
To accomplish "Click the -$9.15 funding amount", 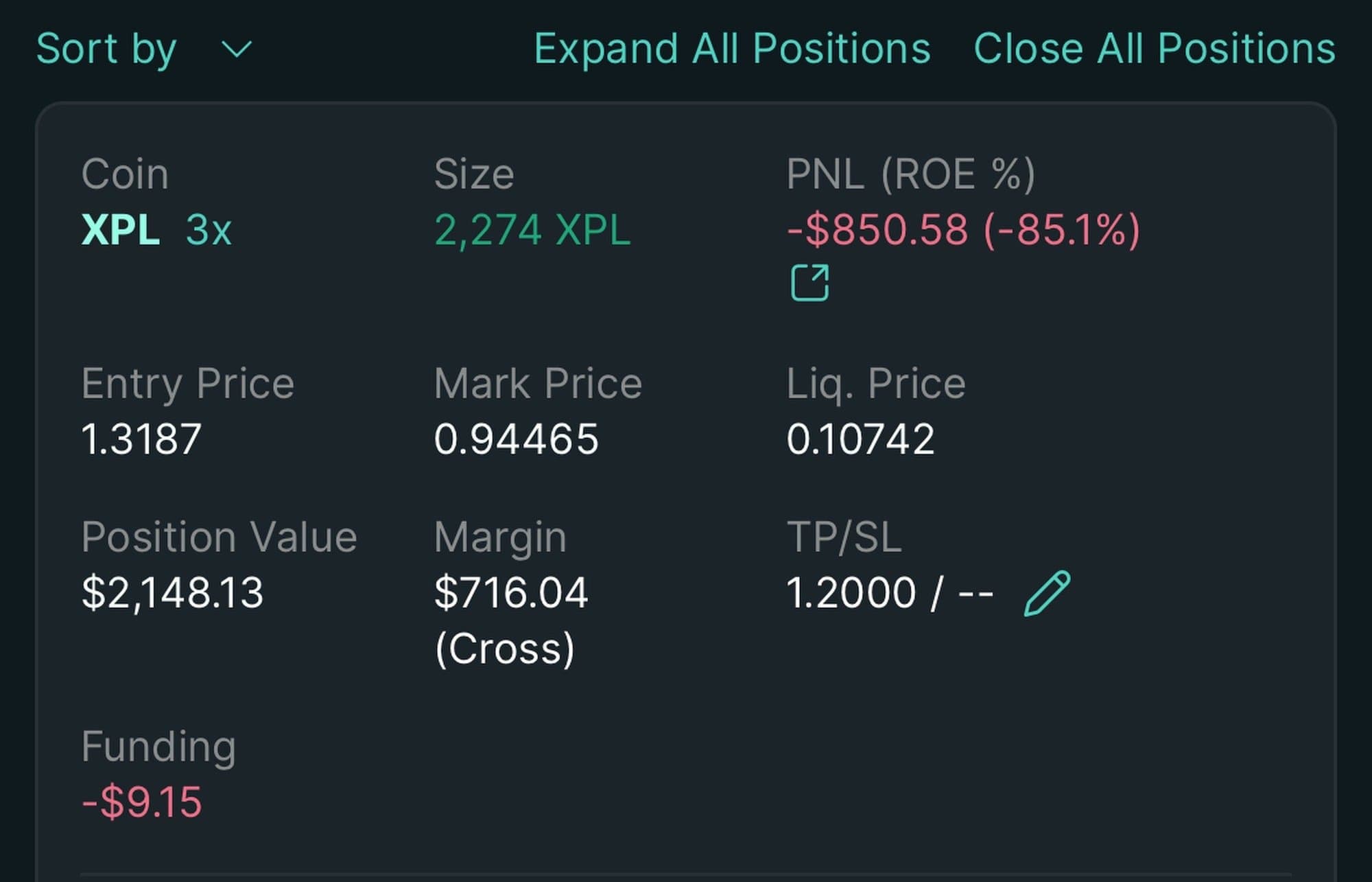I will pos(142,802).
